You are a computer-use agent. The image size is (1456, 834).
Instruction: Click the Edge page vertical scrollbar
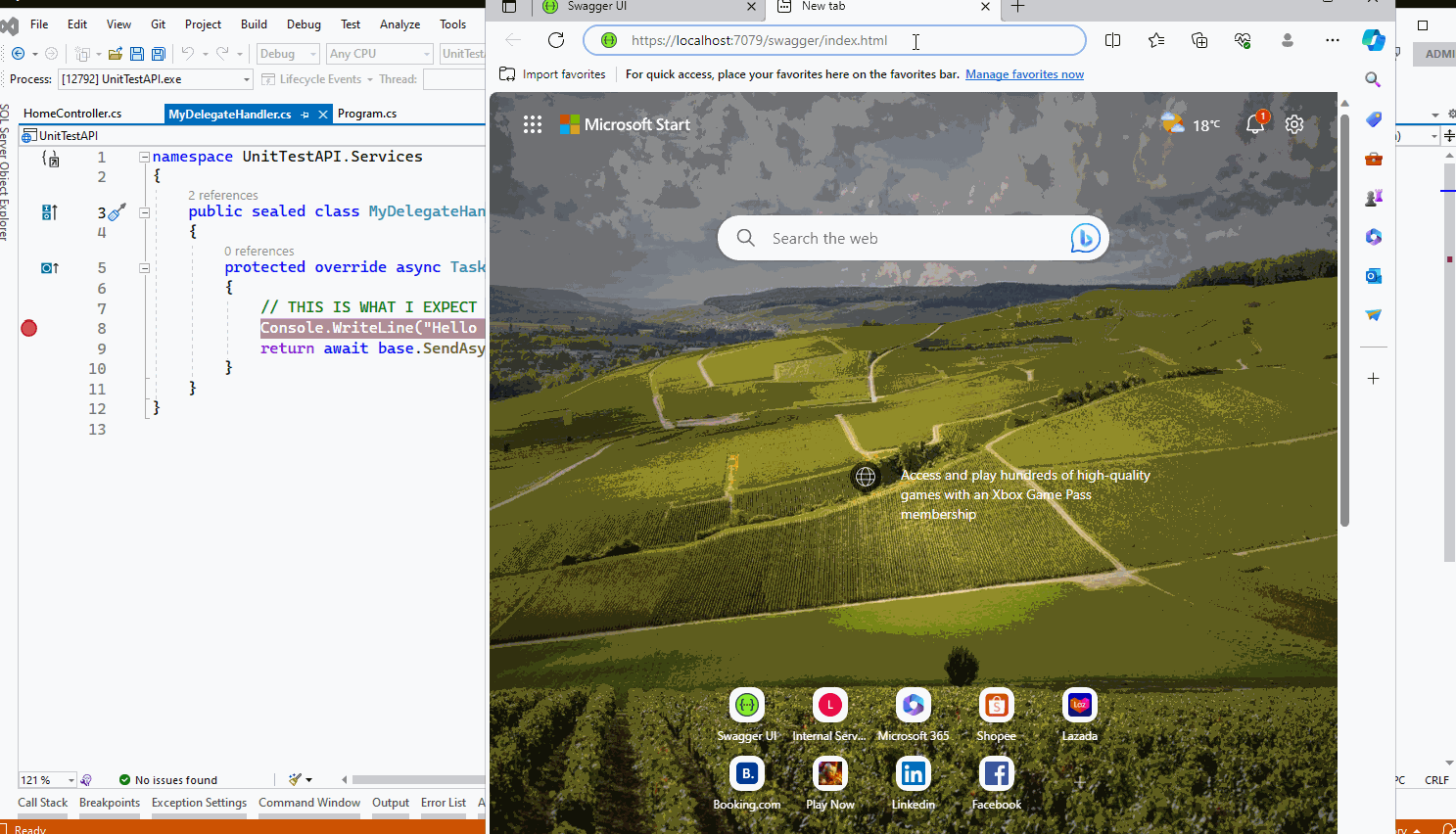(x=1344, y=319)
